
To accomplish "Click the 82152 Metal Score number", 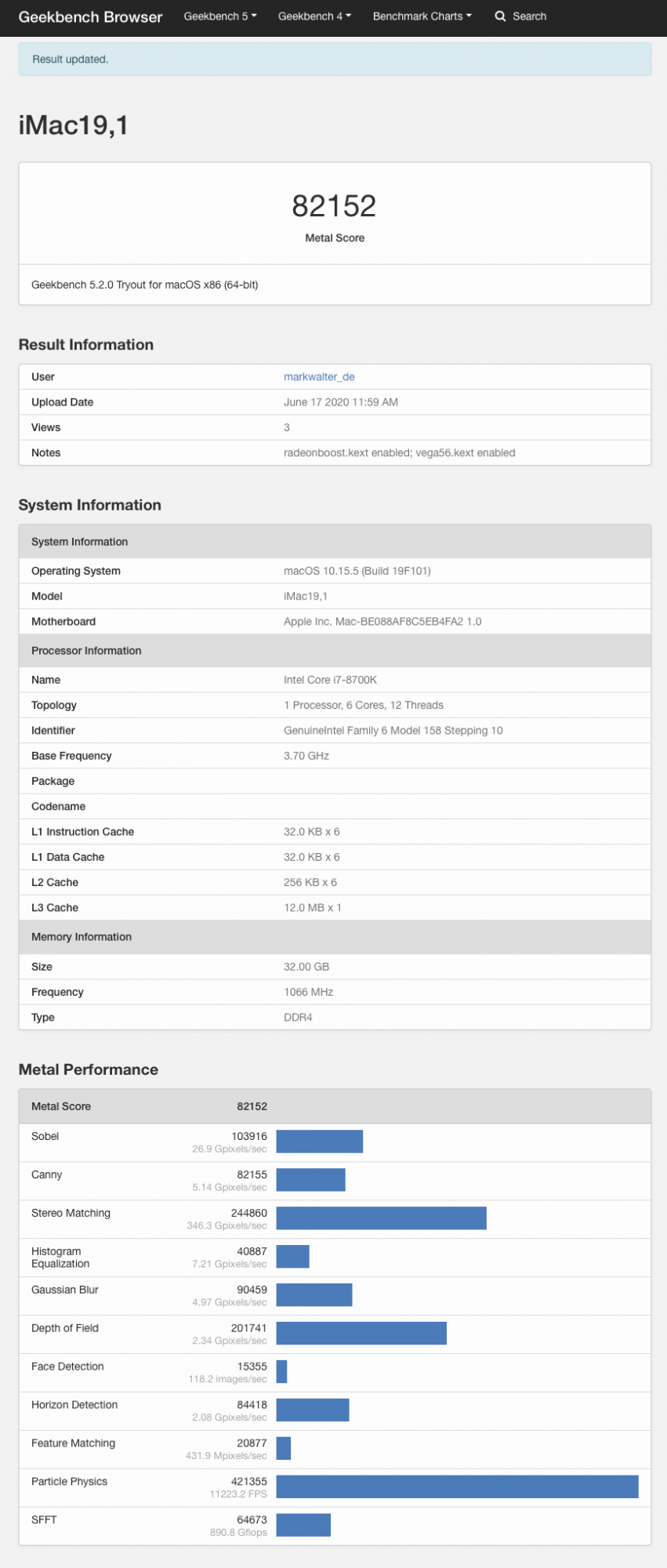I will [335, 206].
